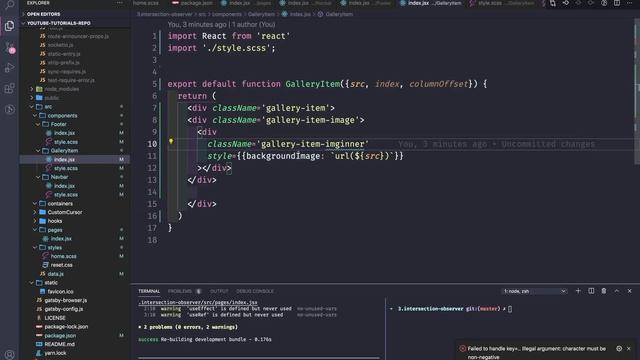Click the yarn.lock file icon
The height and width of the screenshot is (360, 640).
click(39, 353)
